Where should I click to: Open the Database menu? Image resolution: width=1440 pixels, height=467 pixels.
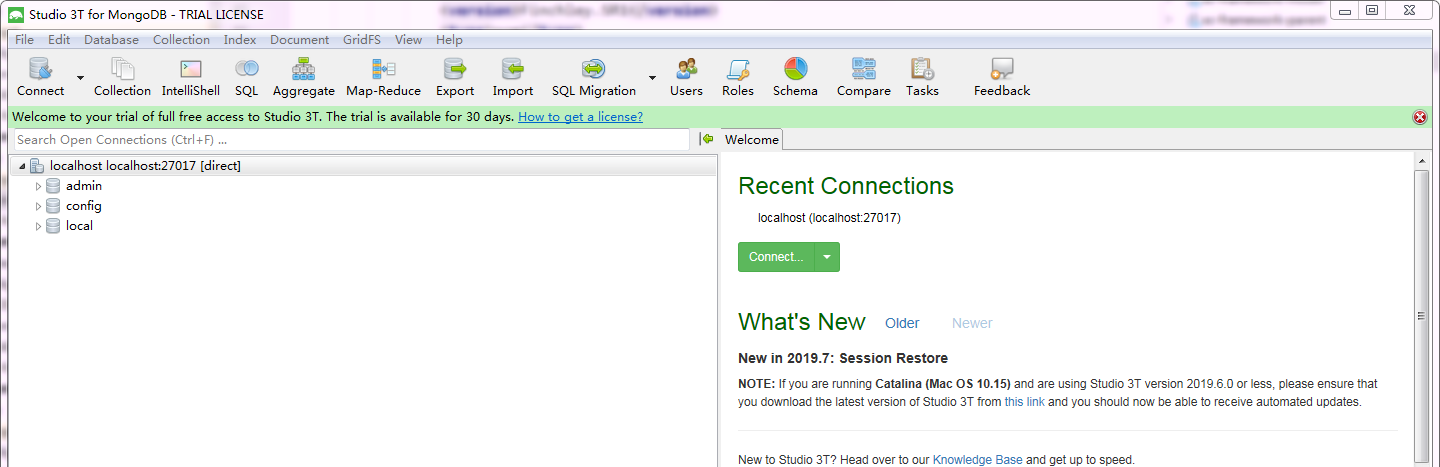pyautogui.click(x=111, y=40)
